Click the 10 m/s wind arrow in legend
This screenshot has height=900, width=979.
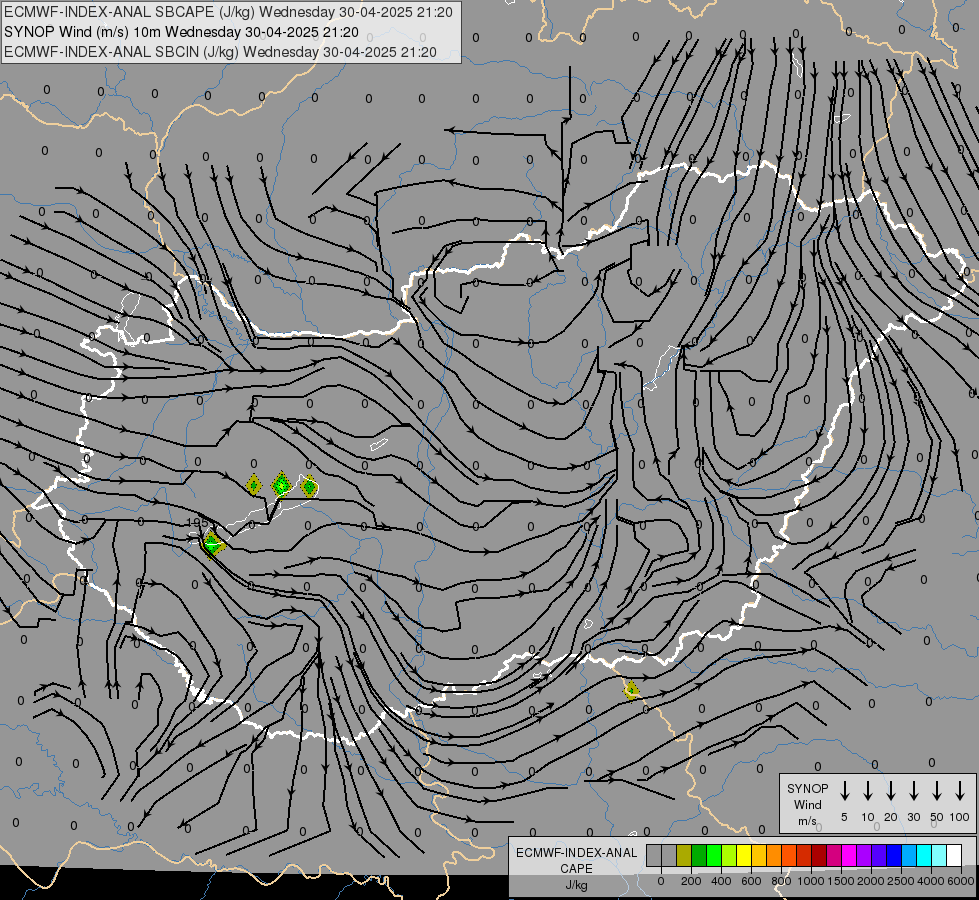(867, 790)
